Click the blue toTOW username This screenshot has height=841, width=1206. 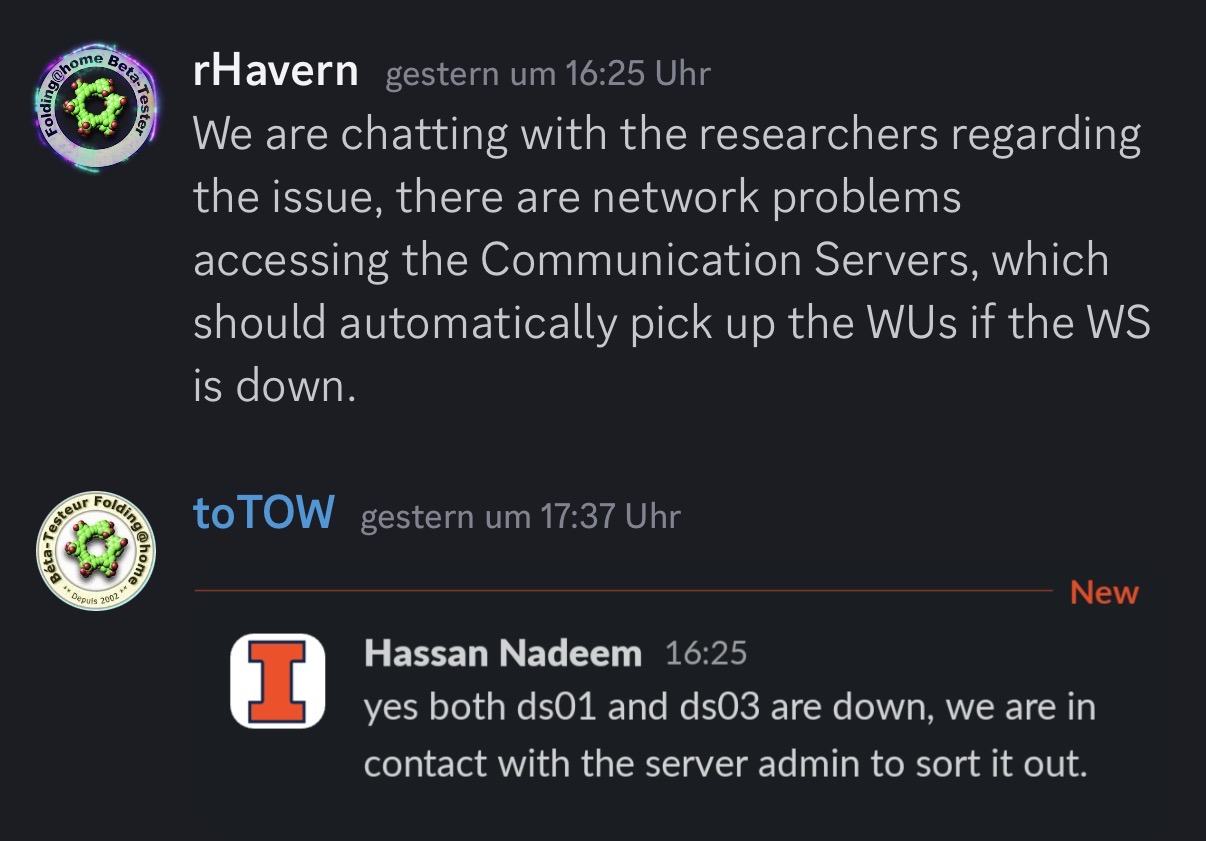click(x=263, y=513)
